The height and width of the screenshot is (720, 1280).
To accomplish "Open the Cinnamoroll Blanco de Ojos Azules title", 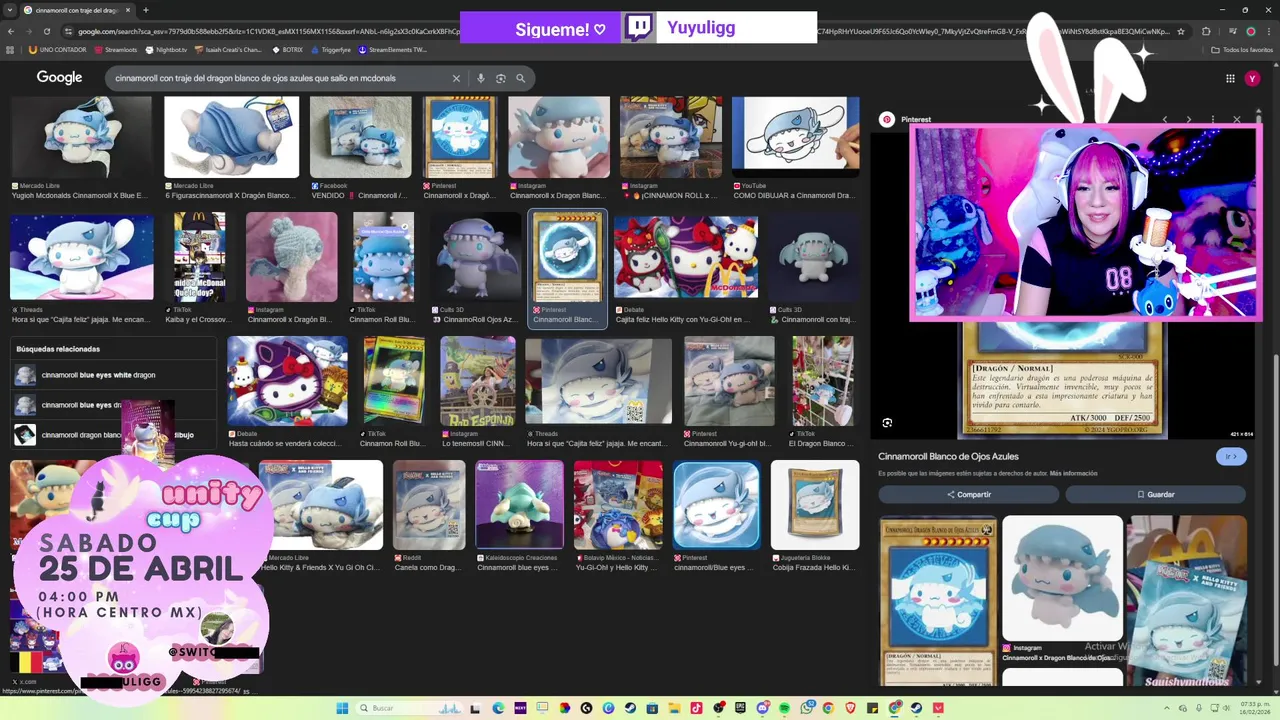I will (x=948, y=456).
